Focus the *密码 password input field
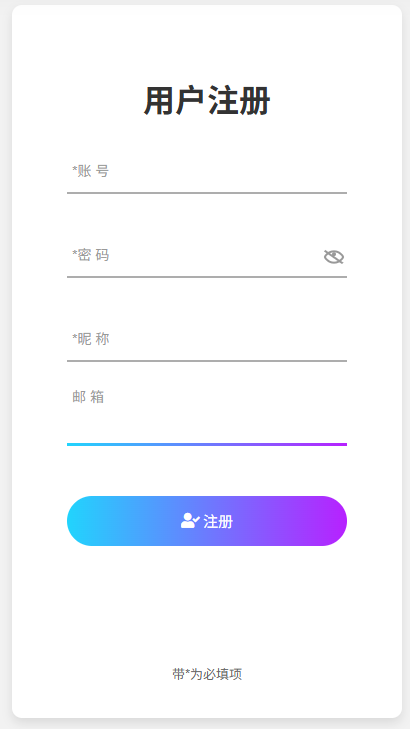410x729 pixels. [195, 255]
